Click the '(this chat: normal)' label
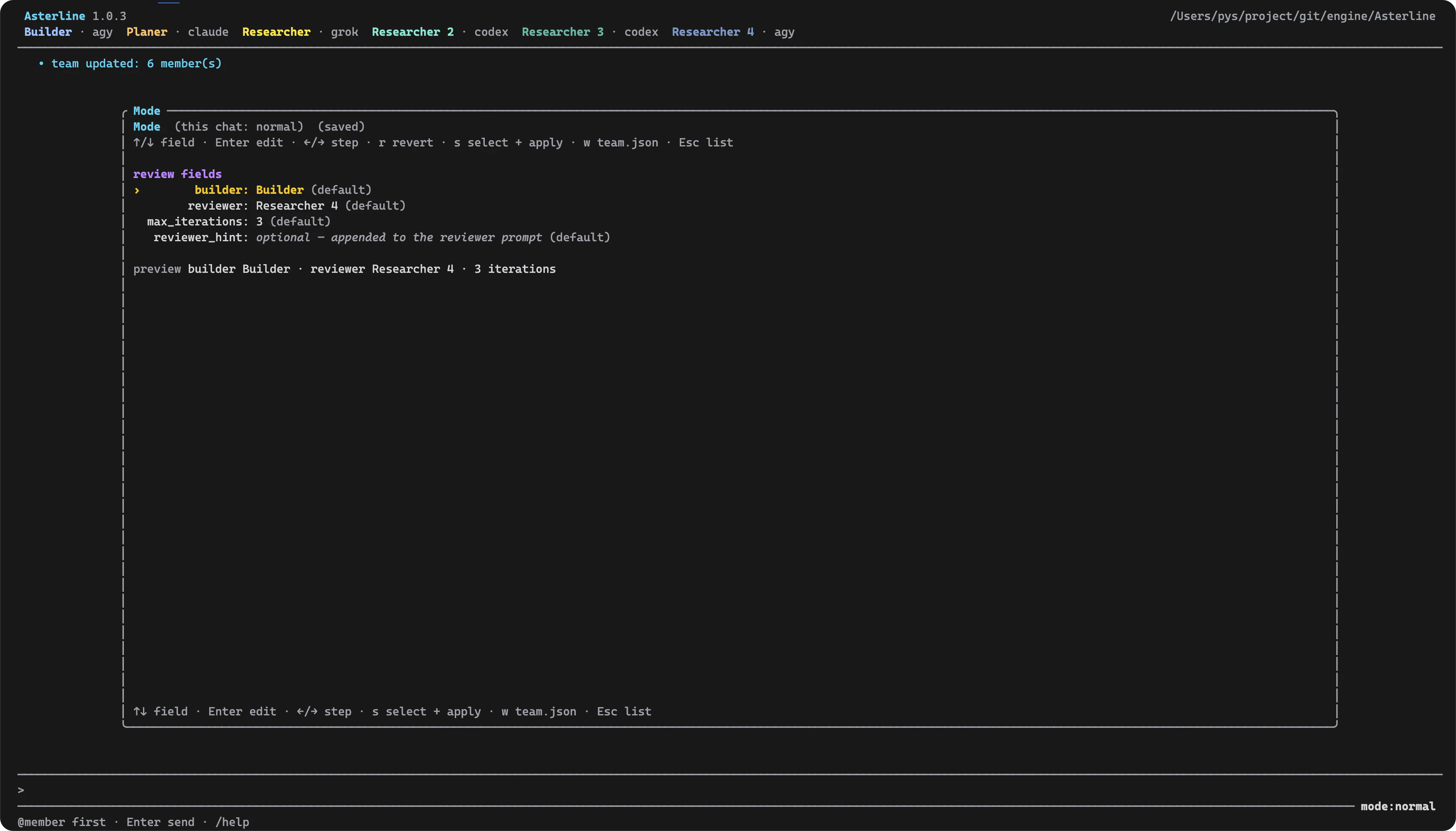 pyautogui.click(x=239, y=127)
